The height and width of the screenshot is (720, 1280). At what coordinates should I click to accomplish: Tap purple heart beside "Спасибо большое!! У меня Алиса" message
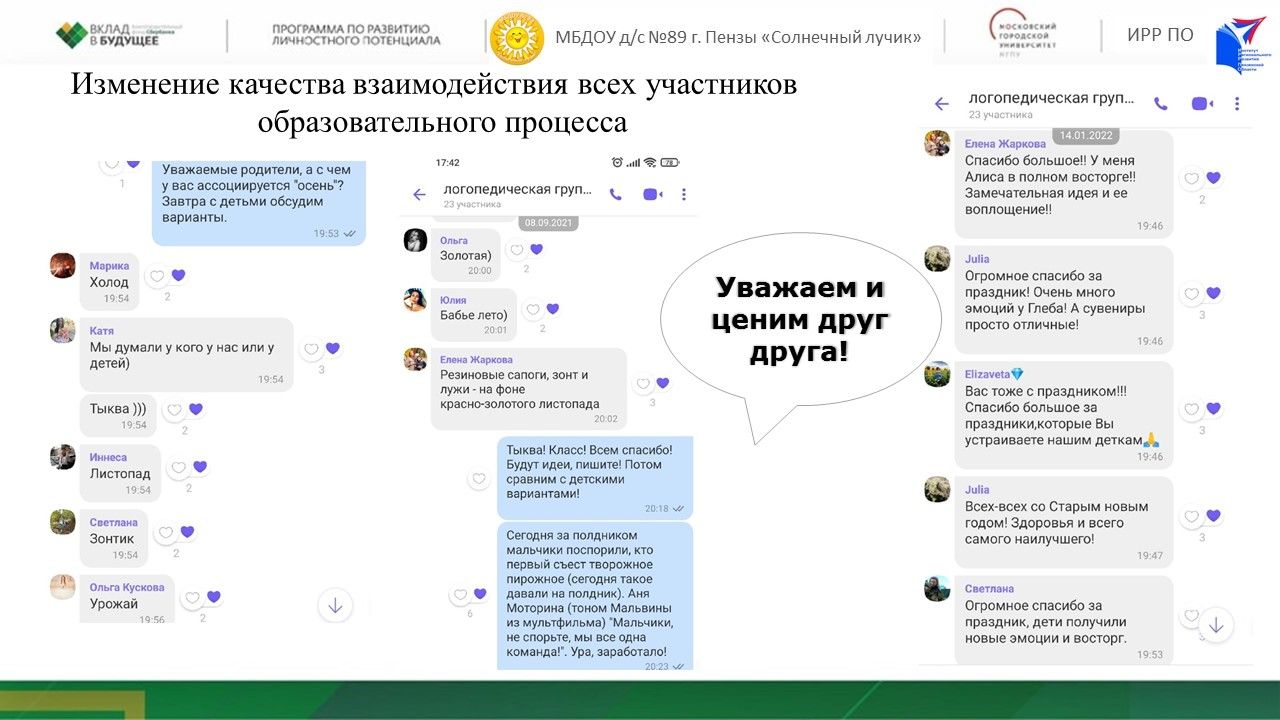1213,178
